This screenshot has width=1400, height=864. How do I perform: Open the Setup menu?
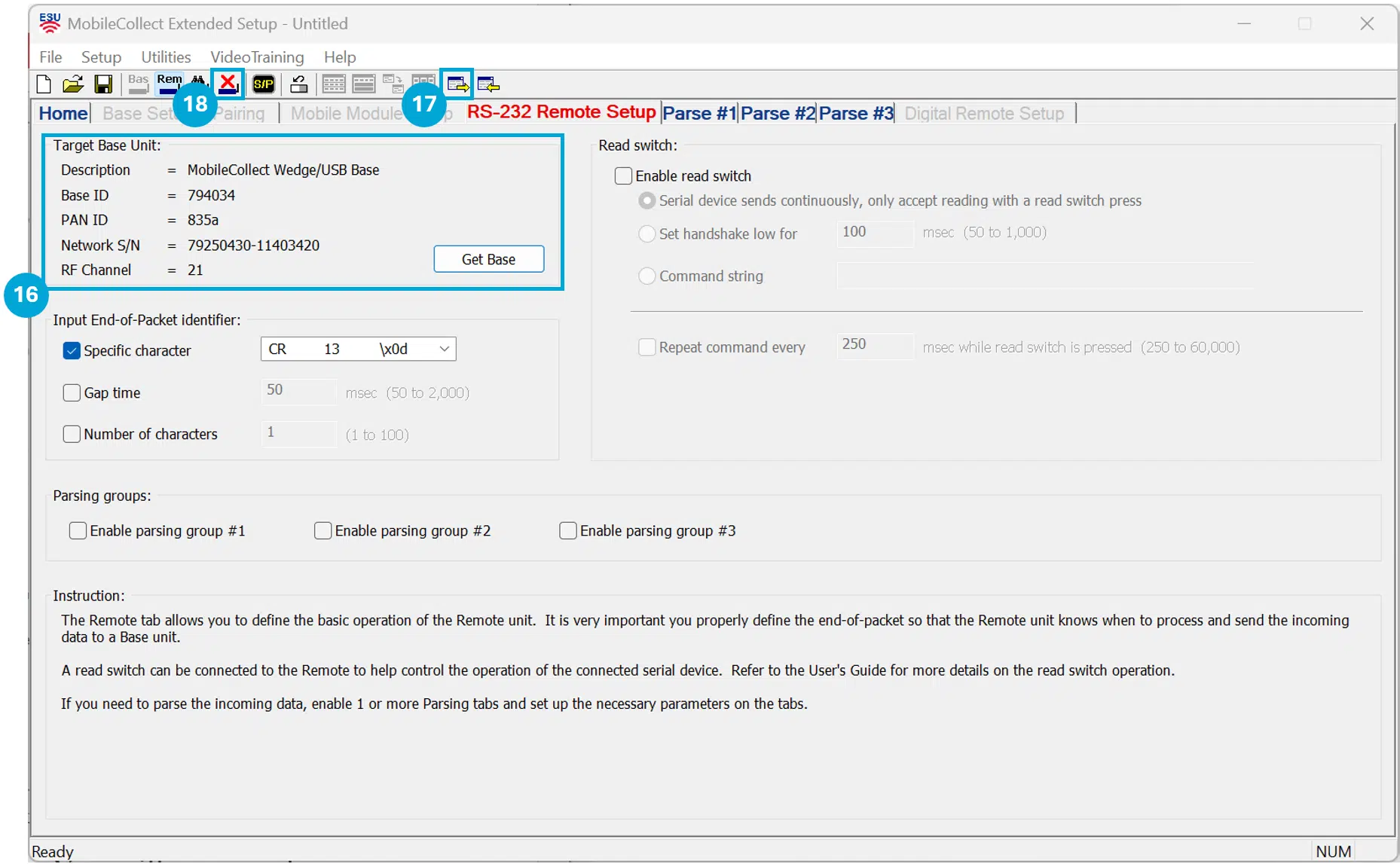[101, 57]
